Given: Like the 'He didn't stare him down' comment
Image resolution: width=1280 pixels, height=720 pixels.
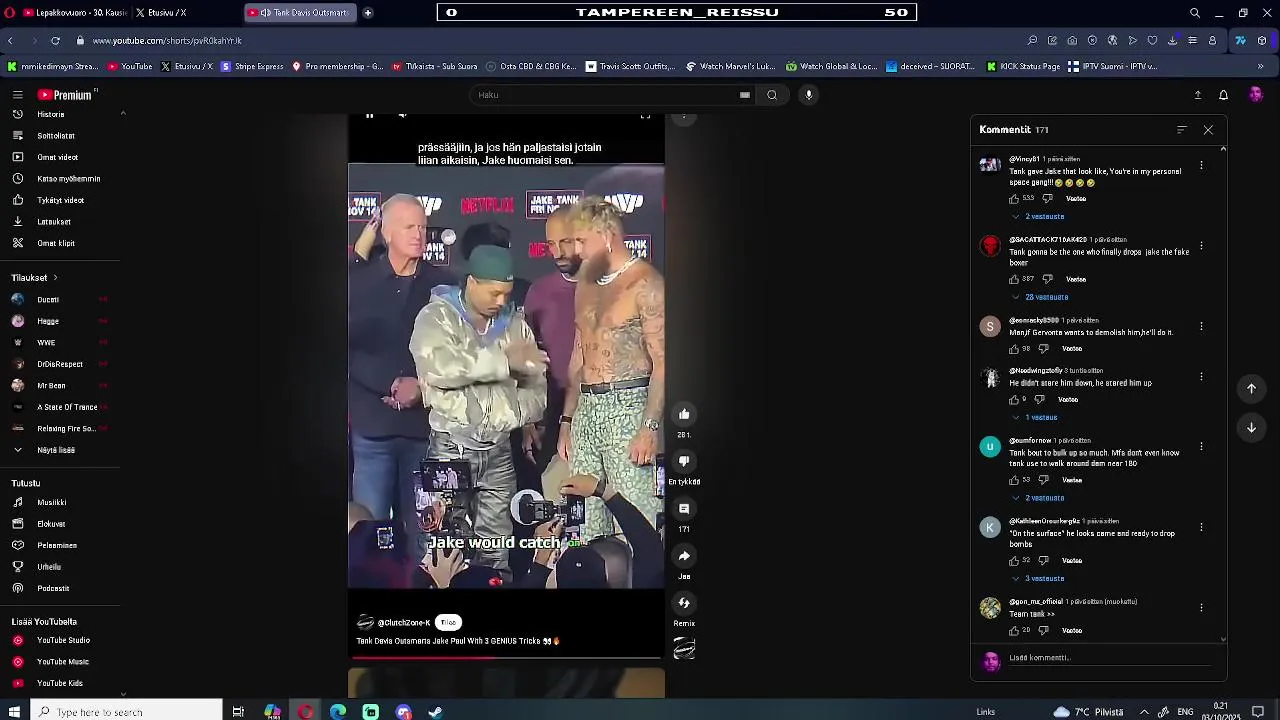Looking at the screenshot, I should (x=1014, y=400).
